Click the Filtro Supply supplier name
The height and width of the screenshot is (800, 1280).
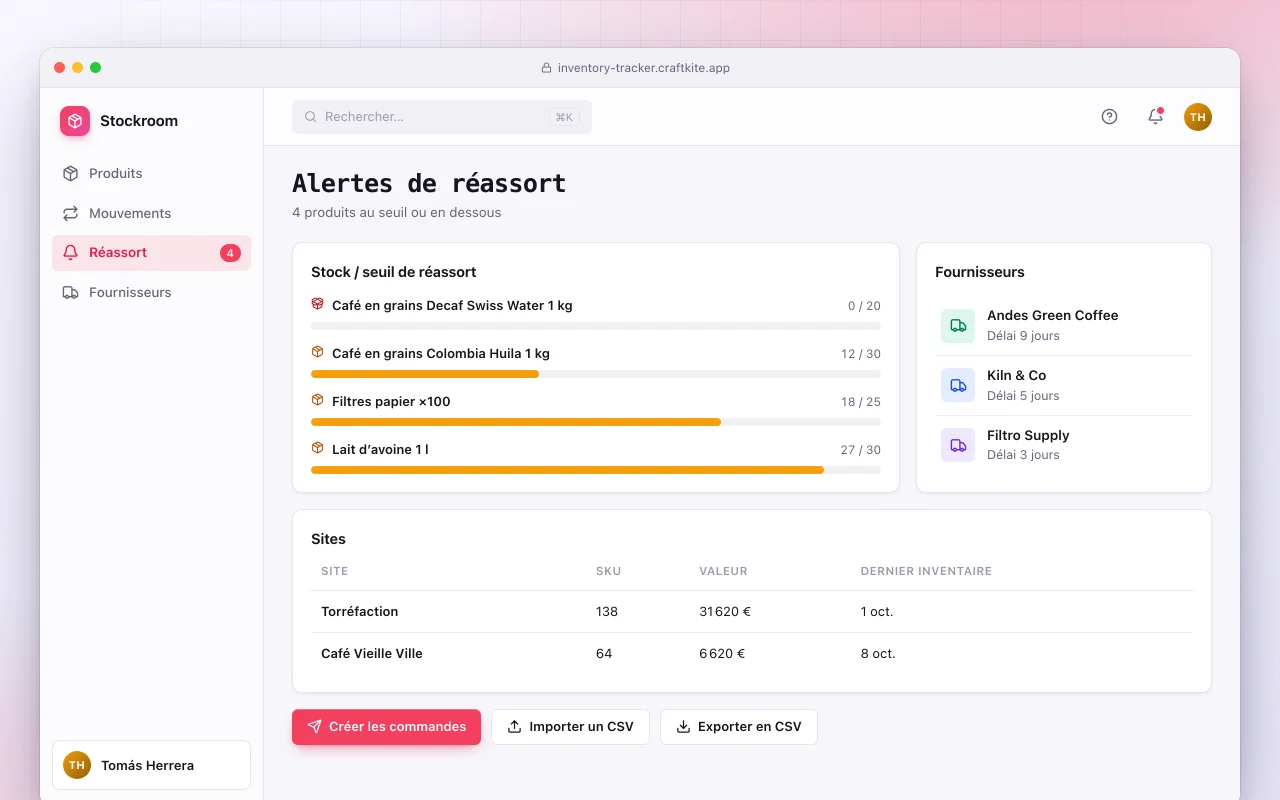point(1028,435)
